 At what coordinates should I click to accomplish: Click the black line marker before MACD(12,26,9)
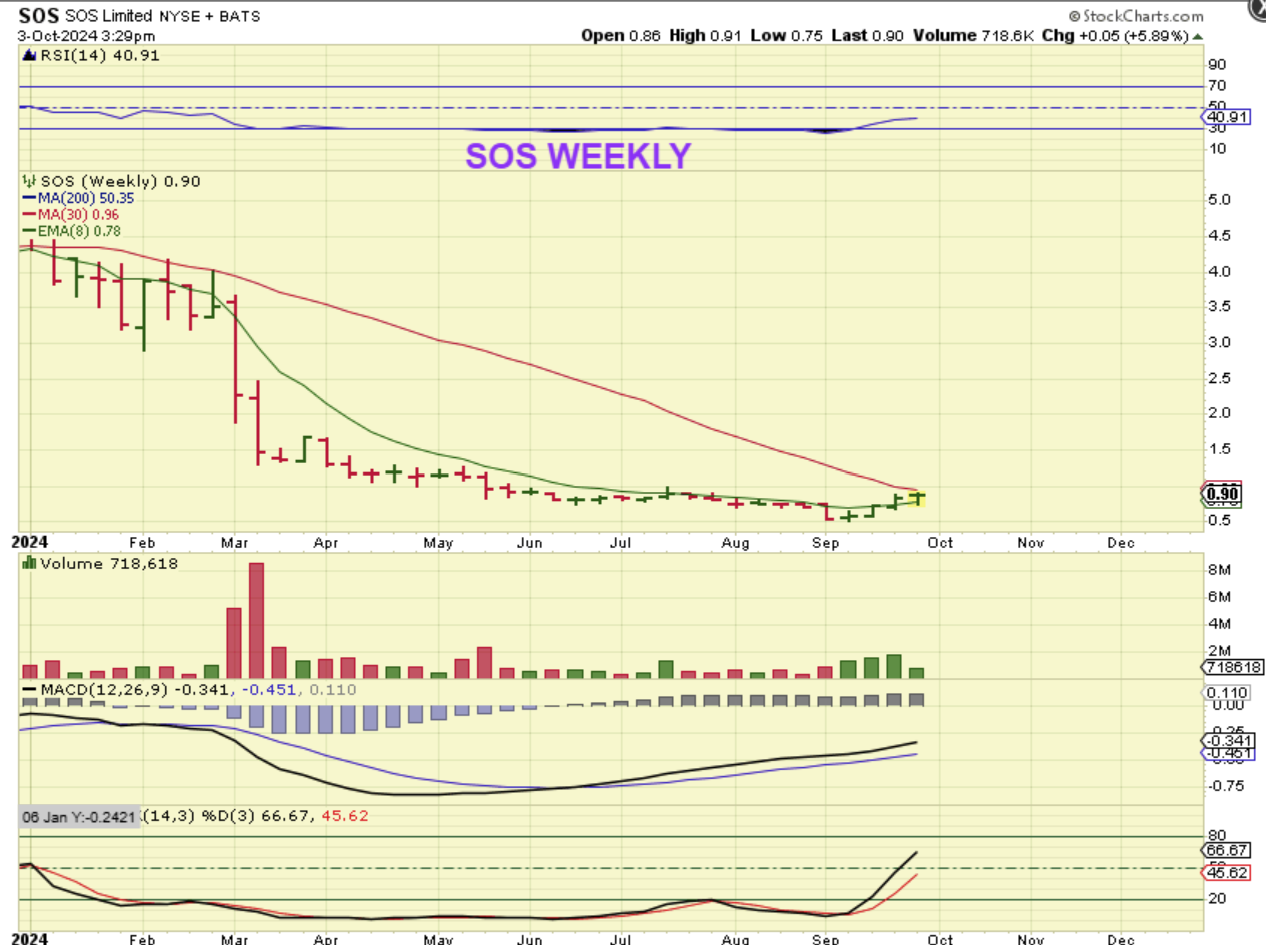point(28,690)
